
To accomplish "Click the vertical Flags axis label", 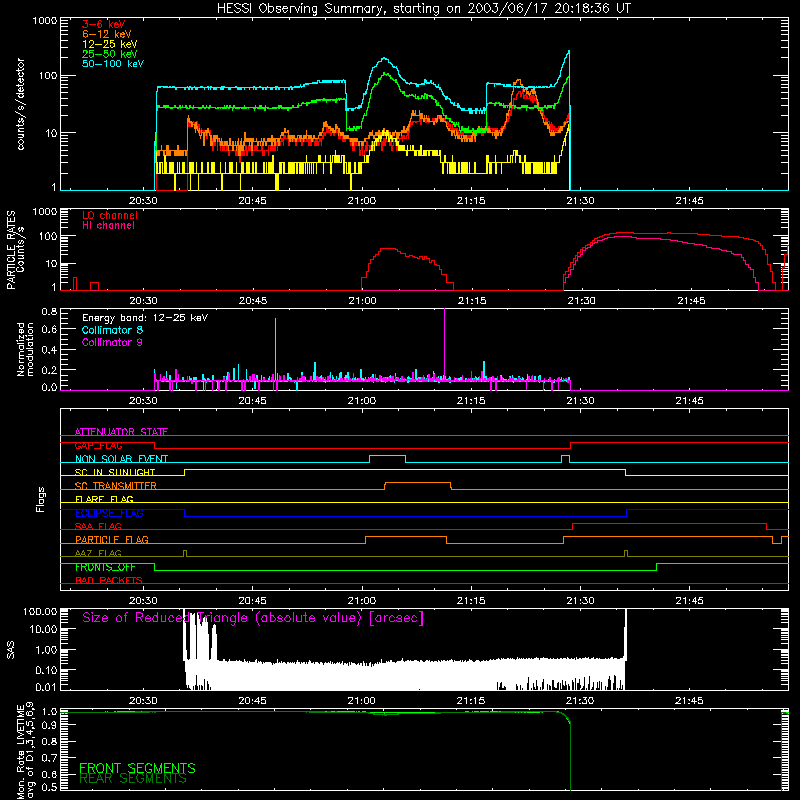I will 41,499.
